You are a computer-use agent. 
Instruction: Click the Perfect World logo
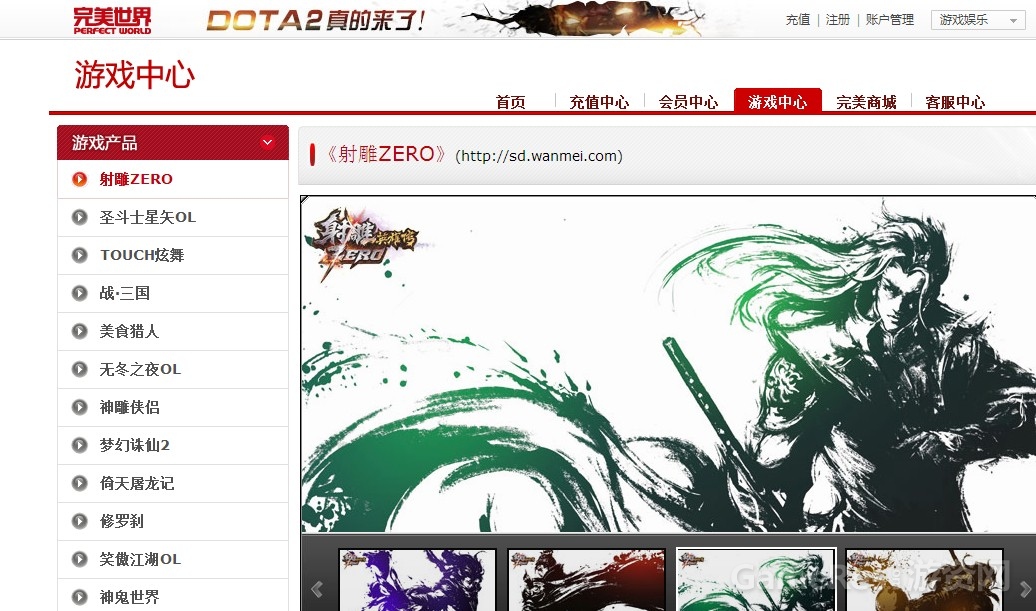[x=112, y=20]
